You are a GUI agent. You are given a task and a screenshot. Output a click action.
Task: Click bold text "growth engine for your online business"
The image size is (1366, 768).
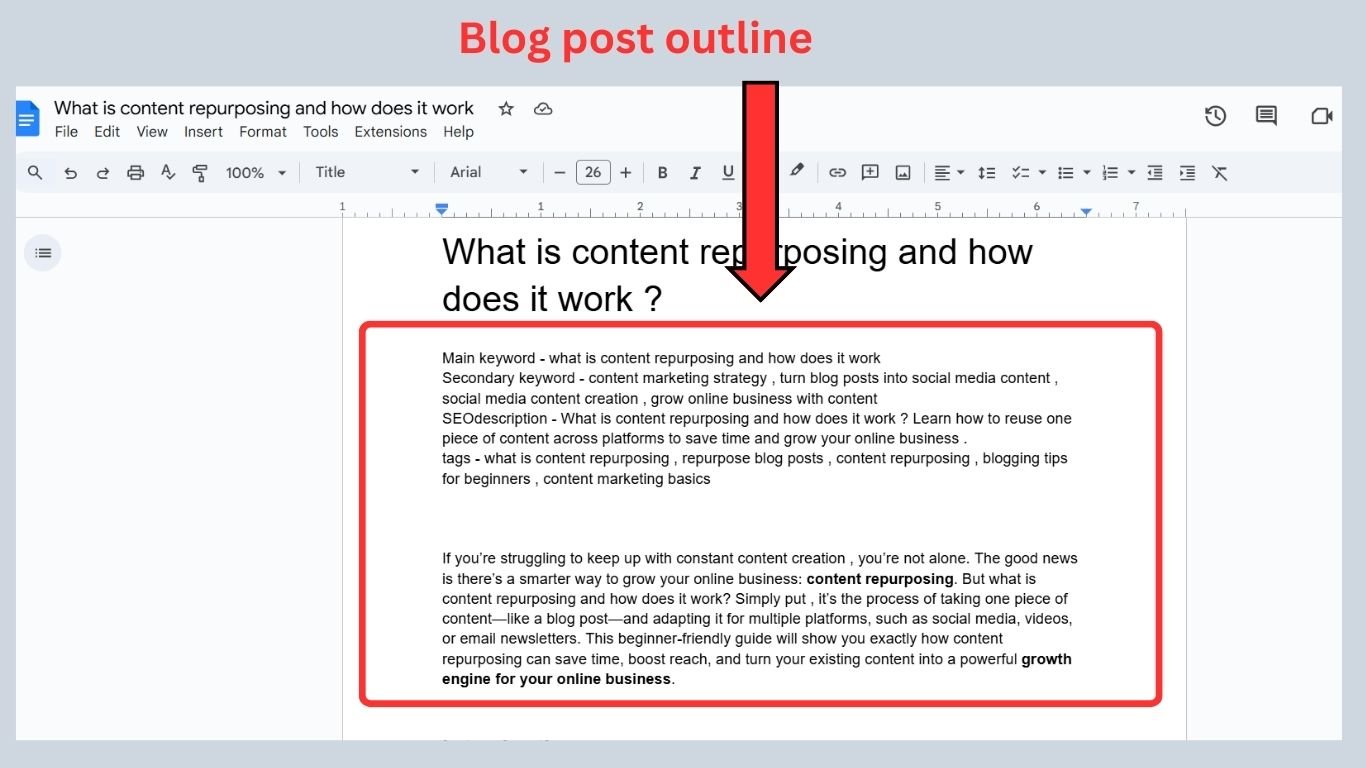coord(757,669)
